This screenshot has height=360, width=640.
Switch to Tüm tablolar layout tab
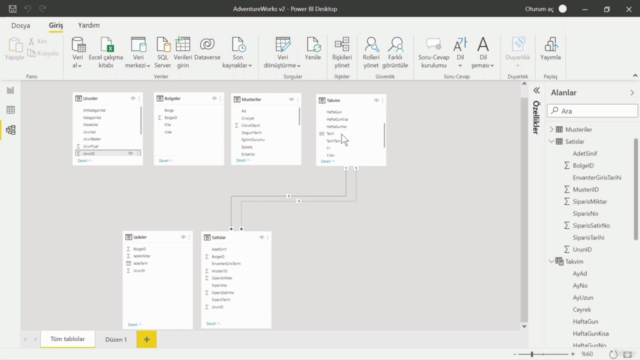pyautogui.click(x=68, y=339)
